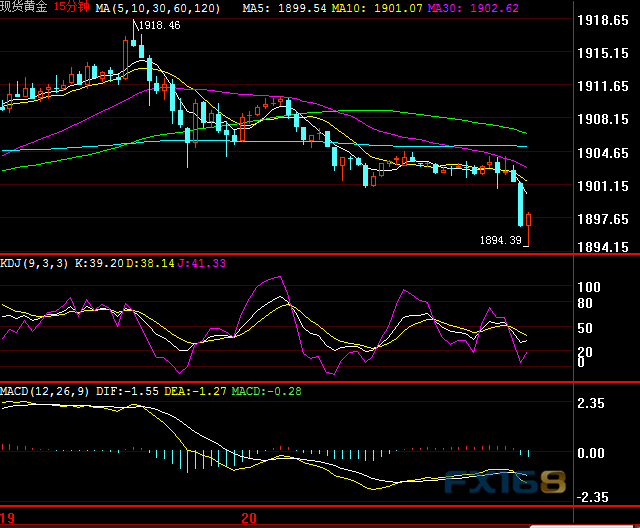This screenshot has width=640, height=528.
Task: Click the K:39.20 value in KDJ panel
Action: pyautogui.click(x=104, y=263)
